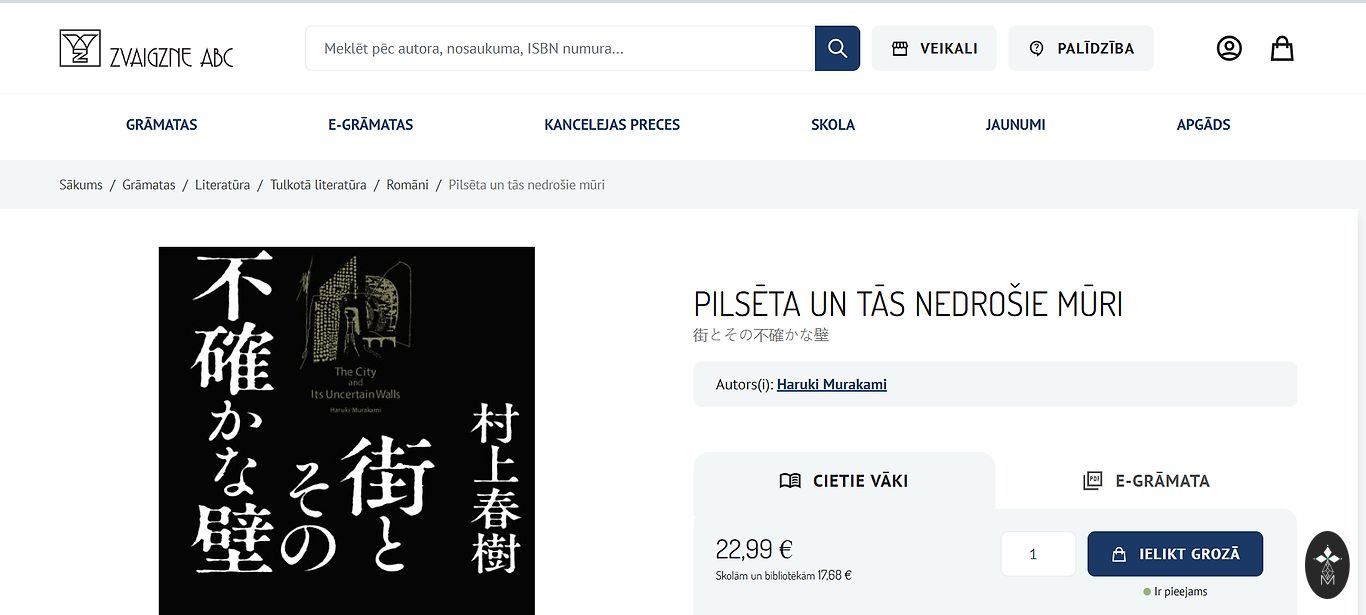Select the E-grāmata format tab
Screen dimensions: 1366x615
pyautogui.click(x=1146, y=481)
